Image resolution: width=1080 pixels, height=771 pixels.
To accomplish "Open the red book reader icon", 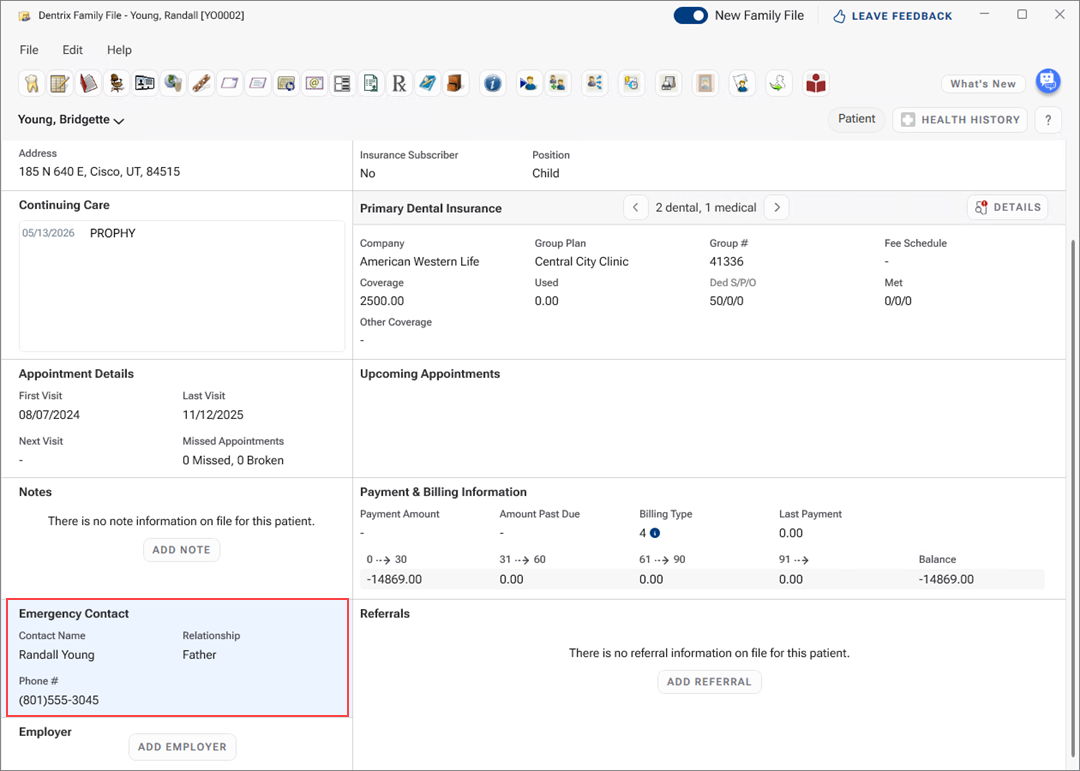I will (816, 84).
